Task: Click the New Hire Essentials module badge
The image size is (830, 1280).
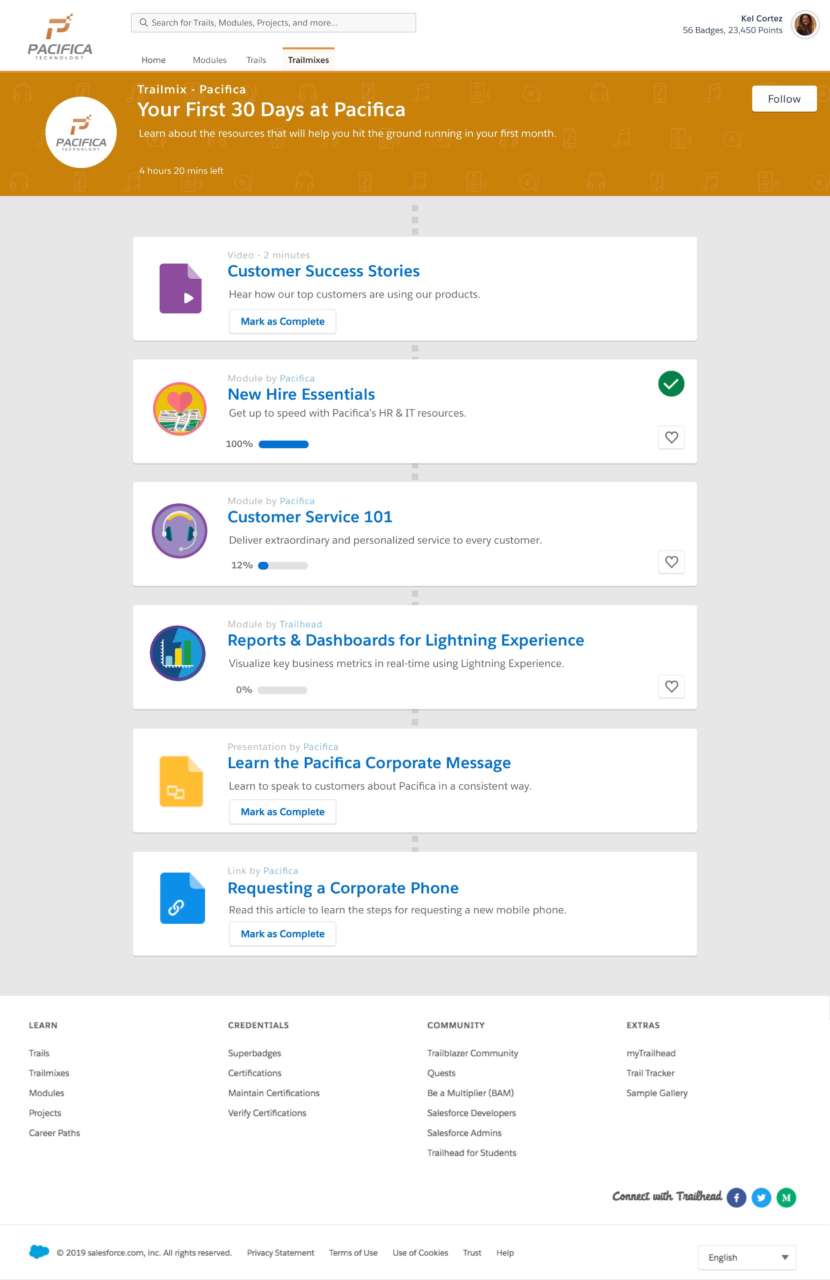Action: (x=179, y=409)
